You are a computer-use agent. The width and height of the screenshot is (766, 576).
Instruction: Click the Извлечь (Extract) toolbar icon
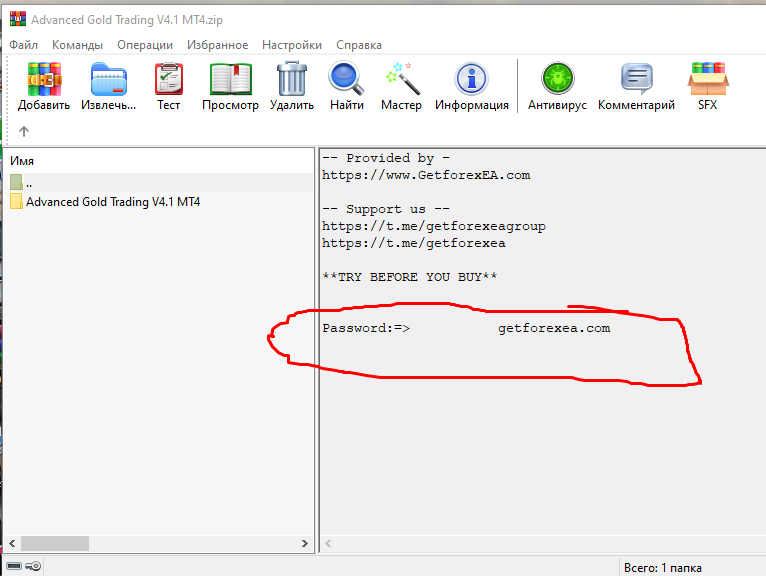[x=108, y=79]
